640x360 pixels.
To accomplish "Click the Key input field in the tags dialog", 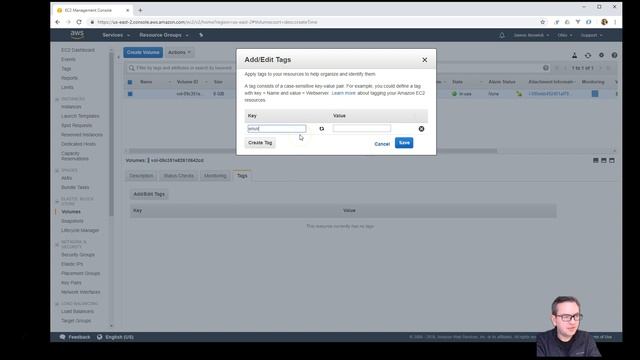I will point(277,129).
